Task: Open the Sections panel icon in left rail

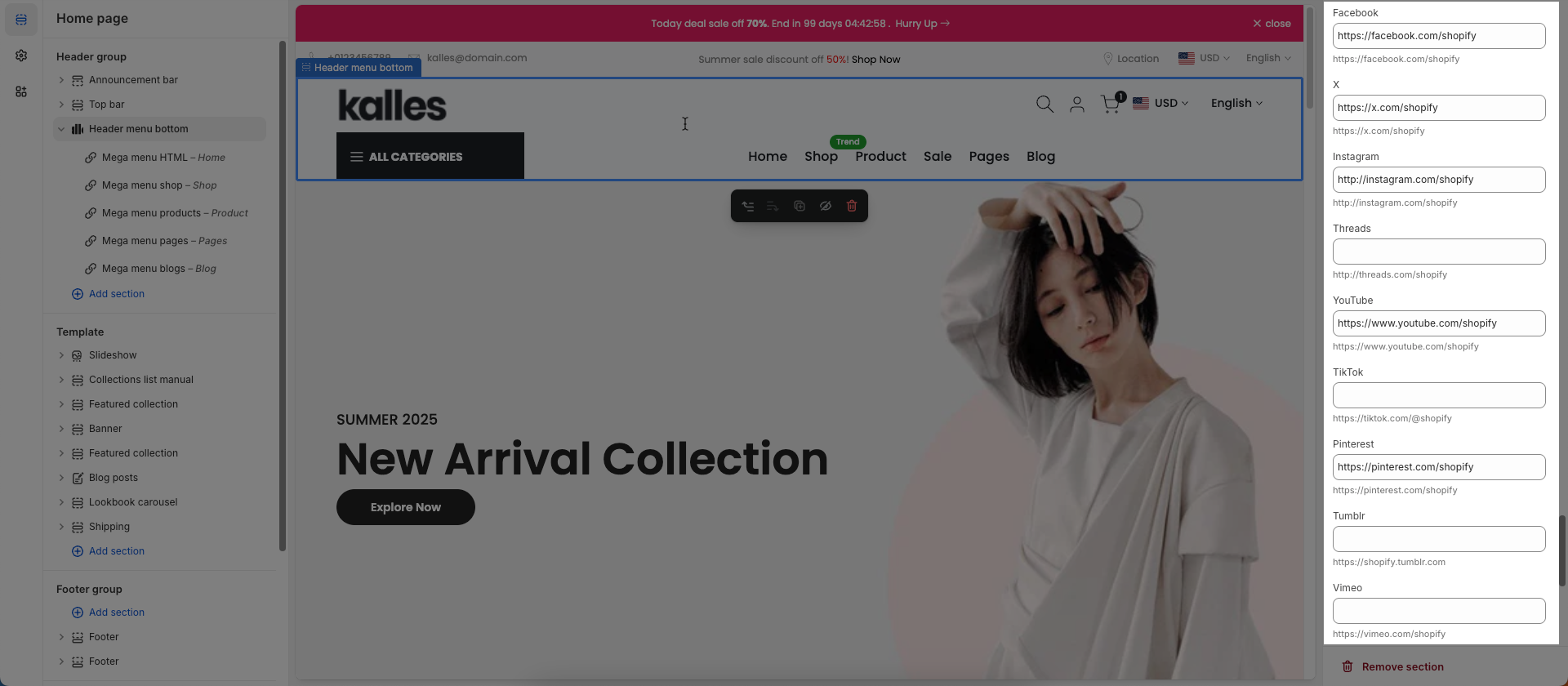Action: coord(21,20)
